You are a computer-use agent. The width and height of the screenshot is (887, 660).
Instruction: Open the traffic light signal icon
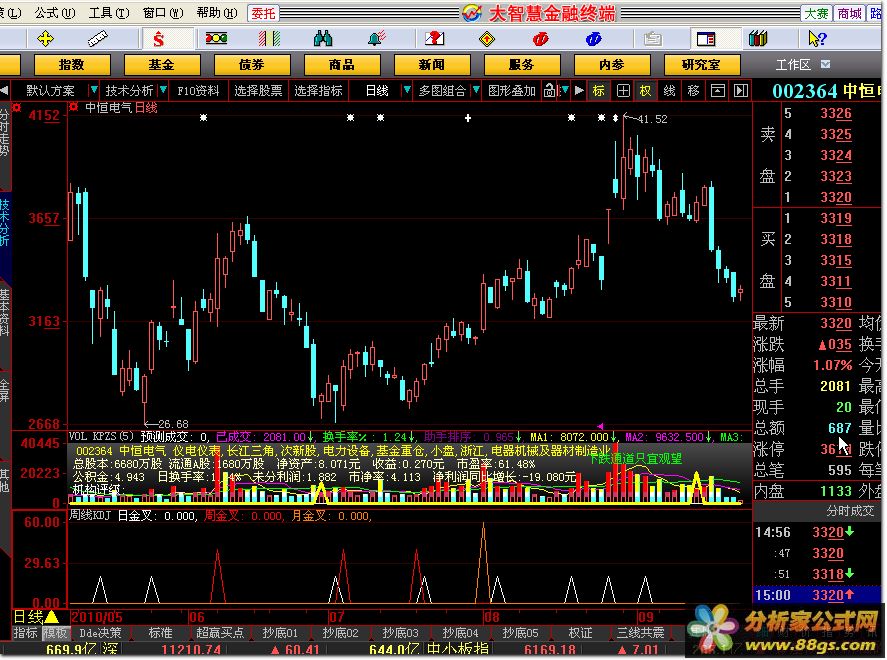click(x=216, y=38)
